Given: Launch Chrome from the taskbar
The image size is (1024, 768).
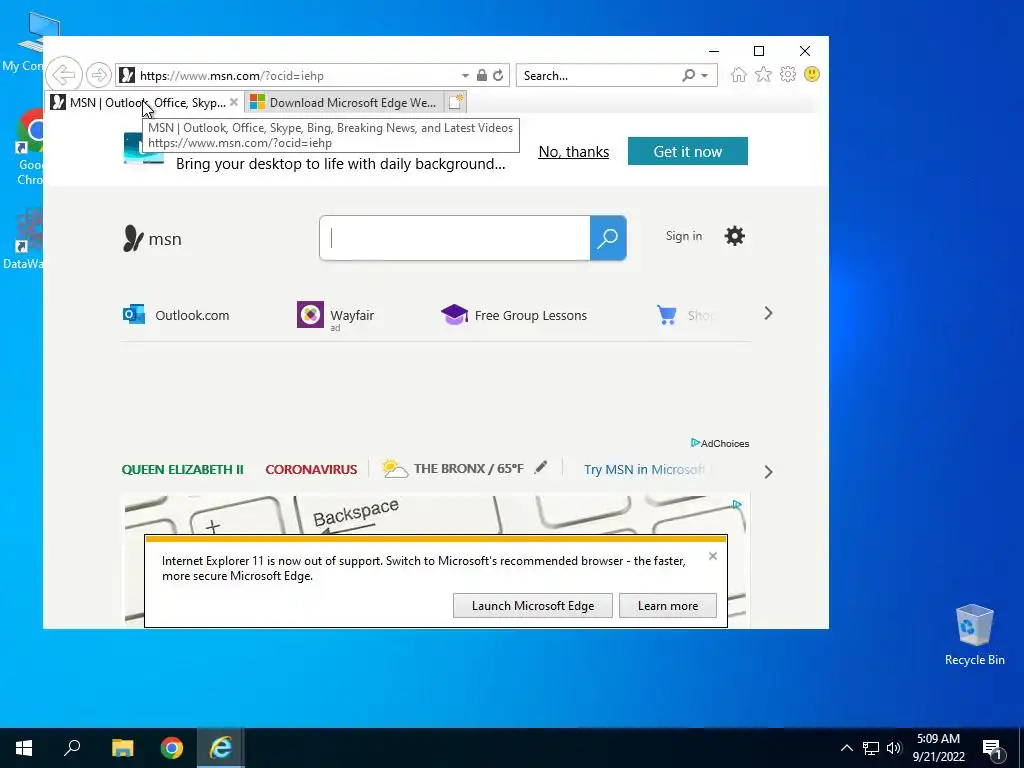Looking at the screenshot, I should (172, 748).
